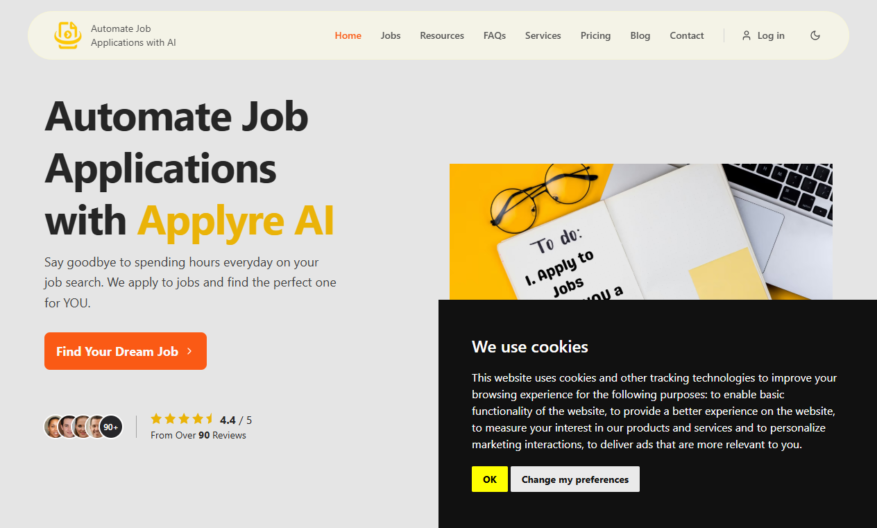Open the Blog page
Image resolution: width=877 pixels, height=528 pixels.
click(640, 36)
